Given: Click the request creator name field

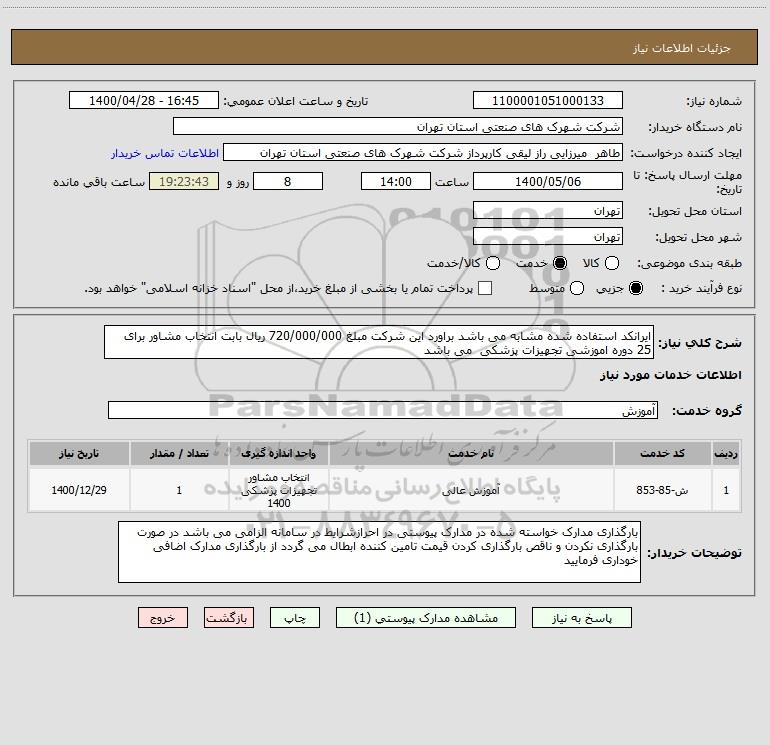Looking at the screenshot, I should click(423, 152).
